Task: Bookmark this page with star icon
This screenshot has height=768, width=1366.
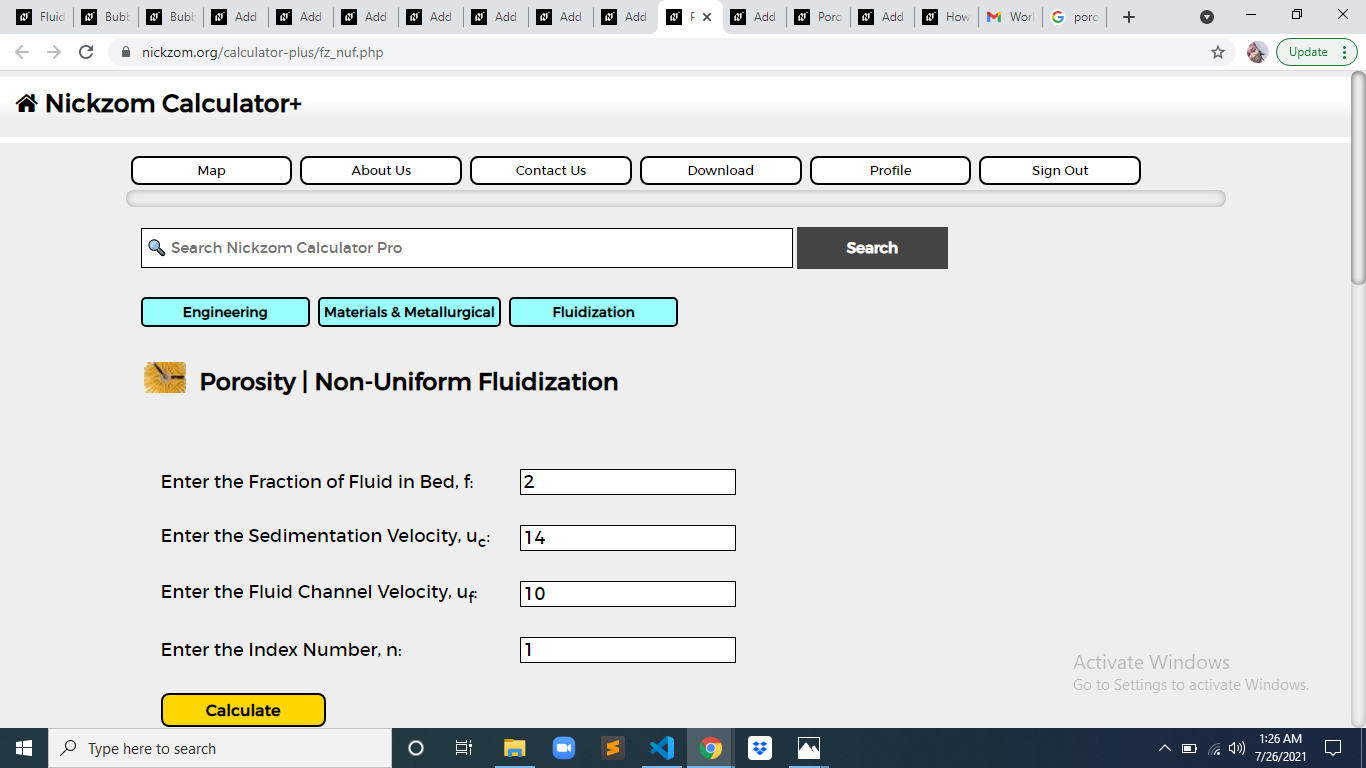Action: (x=1218, y=52)
